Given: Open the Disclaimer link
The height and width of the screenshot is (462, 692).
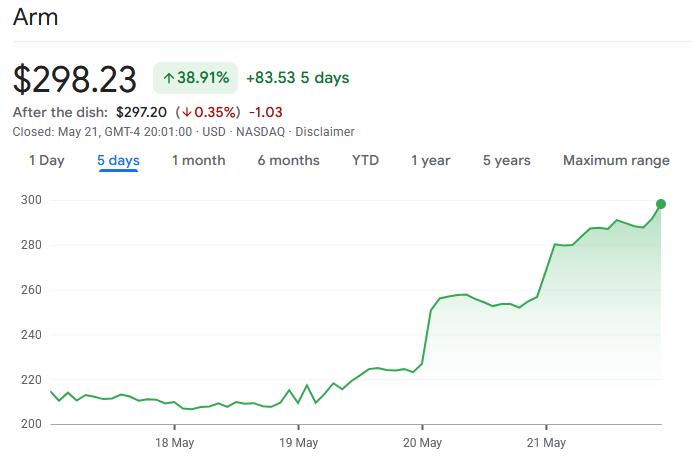Looking at the screenshot, I should coord(325,132).
